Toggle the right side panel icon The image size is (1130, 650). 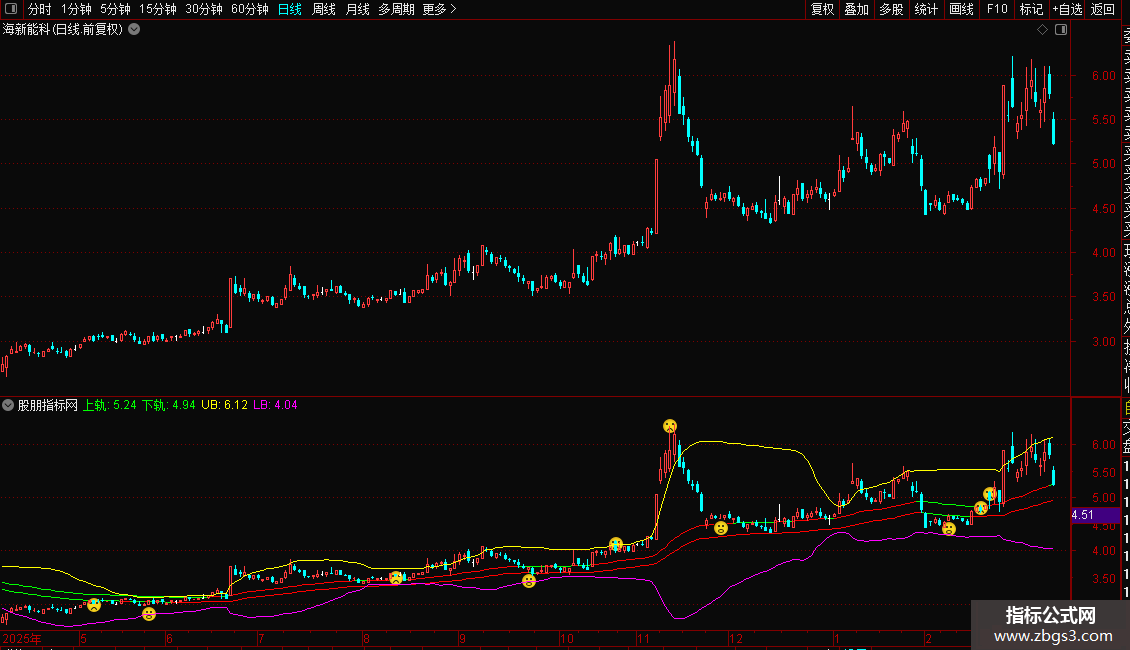click(1061, 30)
